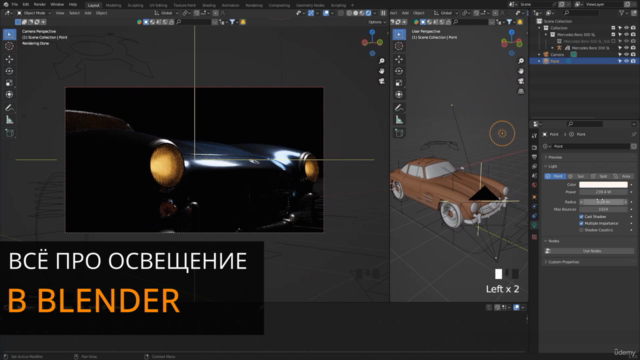Activate Select Box tool in left viewport

9,34
